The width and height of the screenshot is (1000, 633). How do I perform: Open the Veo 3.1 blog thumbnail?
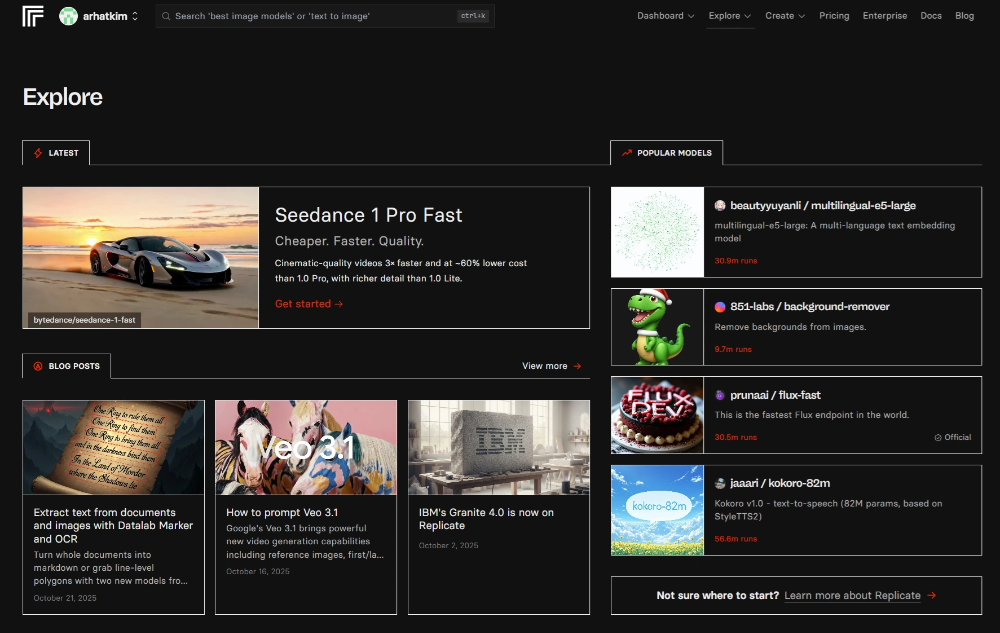[x=306, y=447]
